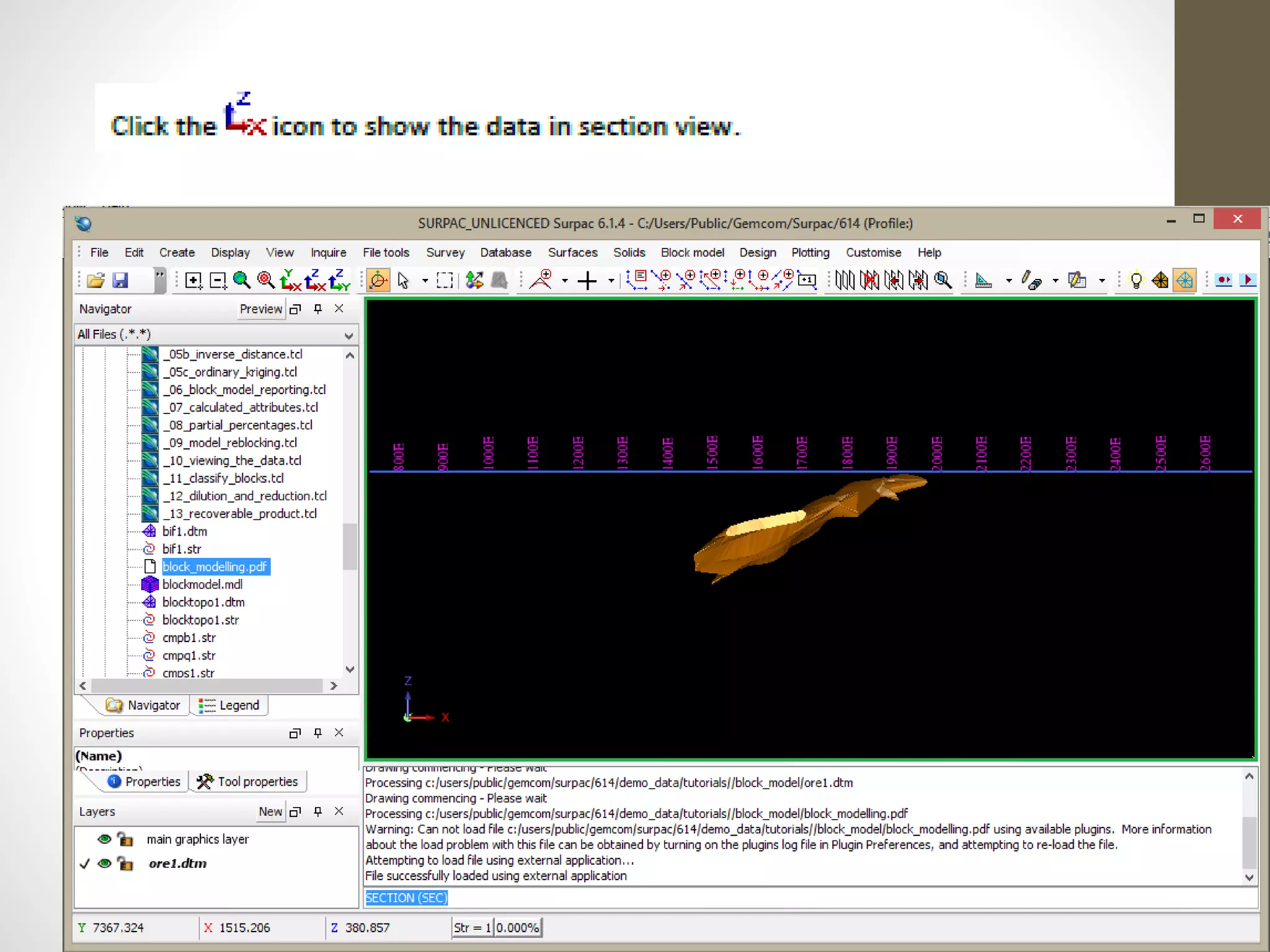Open the dropdown beside the plus crosshair

point(611,281)
